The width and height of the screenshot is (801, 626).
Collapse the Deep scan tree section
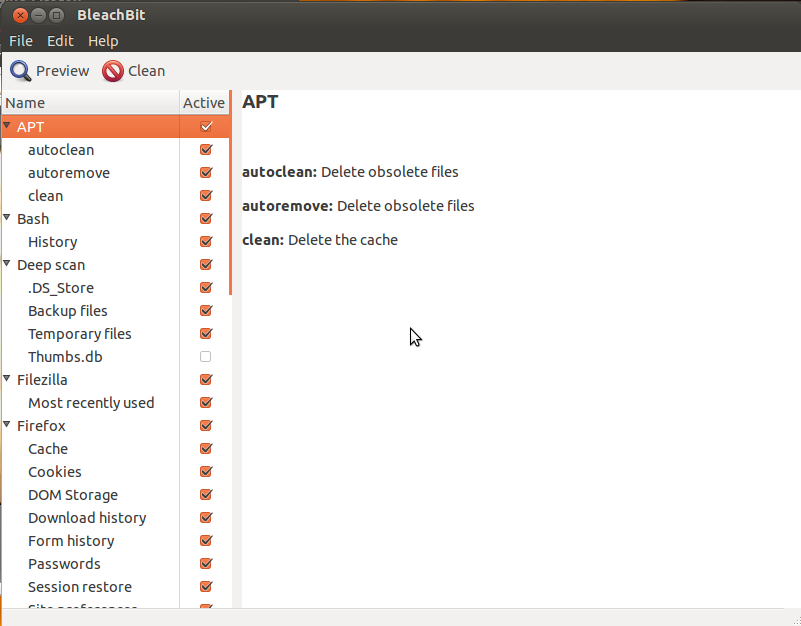pyautogui.click(x=8, y=264)
